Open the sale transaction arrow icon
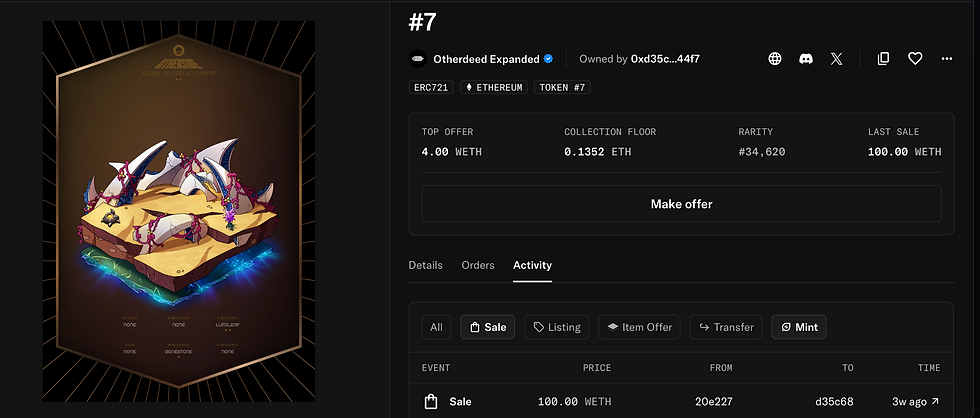 click(x=935, y=402)
